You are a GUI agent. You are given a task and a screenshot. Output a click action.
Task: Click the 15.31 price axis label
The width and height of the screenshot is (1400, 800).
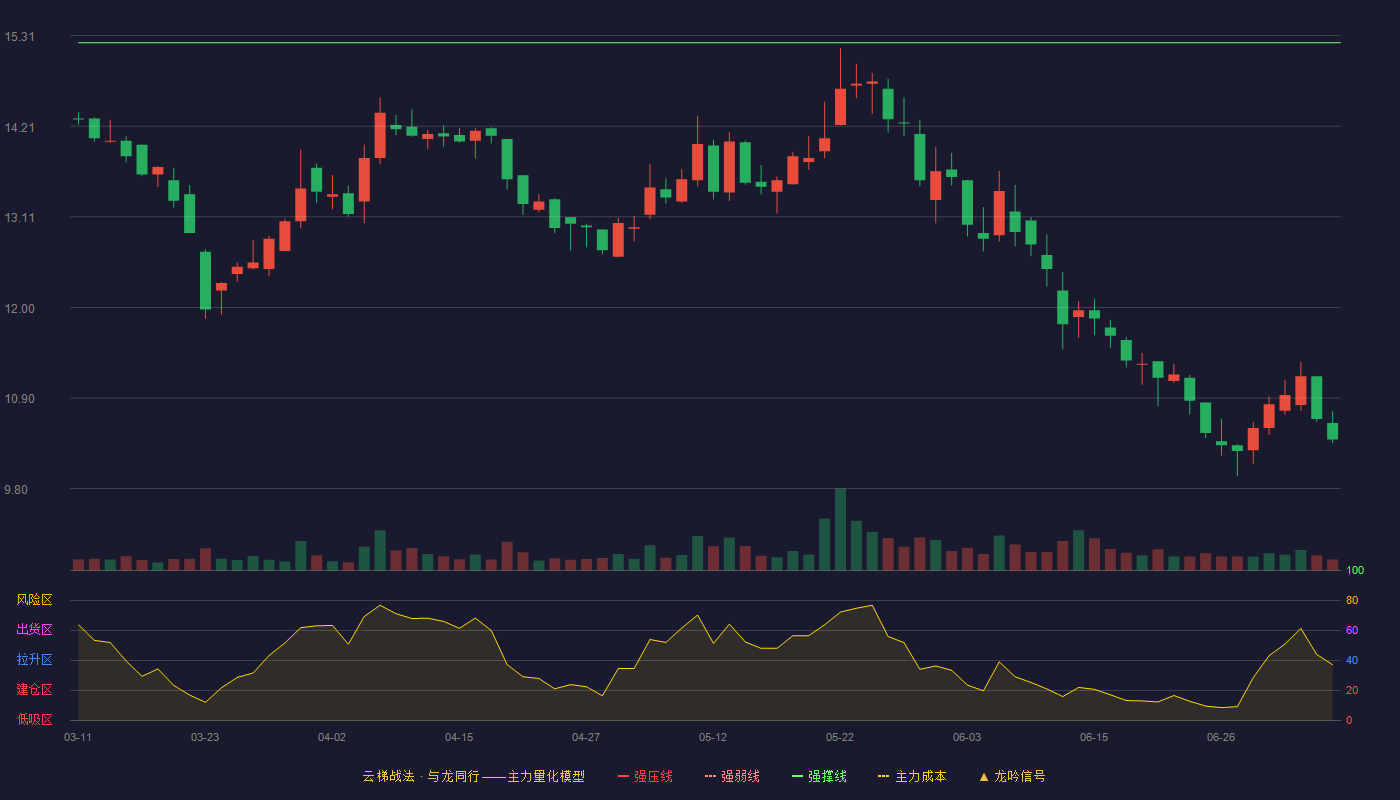point(19,37)
